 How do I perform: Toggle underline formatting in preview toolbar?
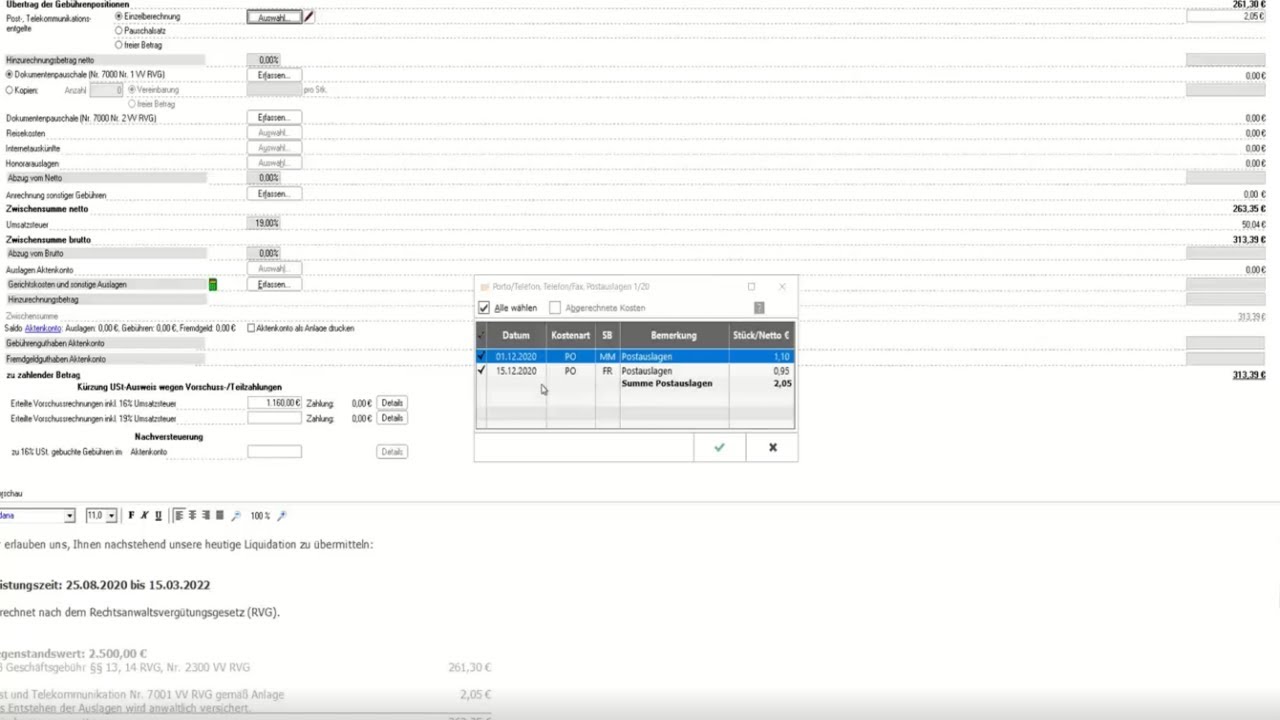(x=158, y=516)
